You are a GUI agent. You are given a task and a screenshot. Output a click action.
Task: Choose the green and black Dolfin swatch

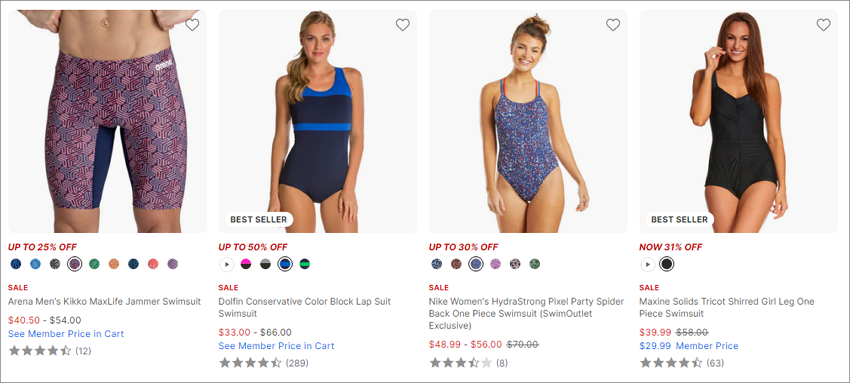click(x=305, y=264)
